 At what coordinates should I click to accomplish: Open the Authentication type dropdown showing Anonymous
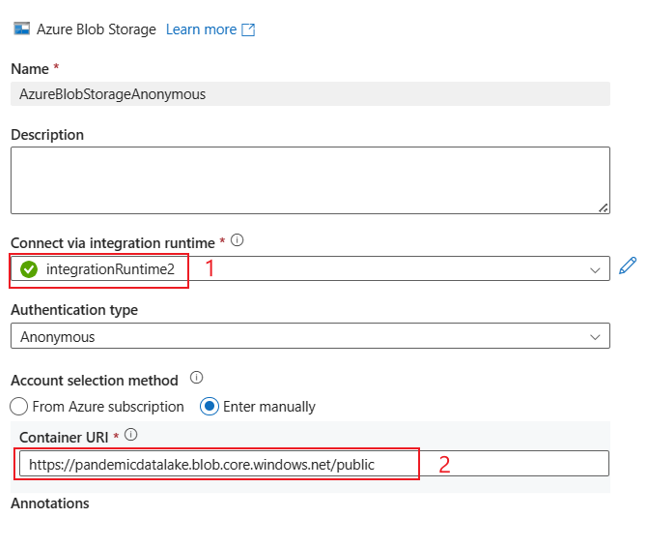(310, 337)
